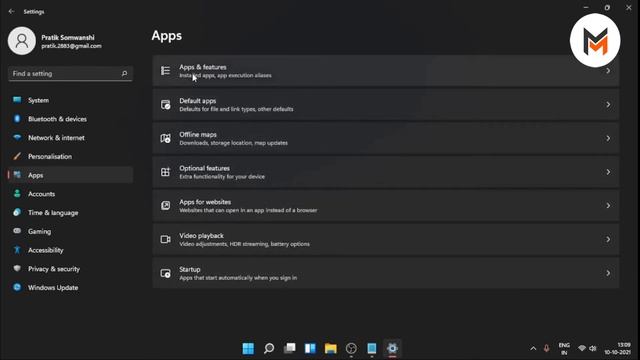Select Network & internet in sidebar
This screenshot has height=360, width=640.
pos(70,138)
